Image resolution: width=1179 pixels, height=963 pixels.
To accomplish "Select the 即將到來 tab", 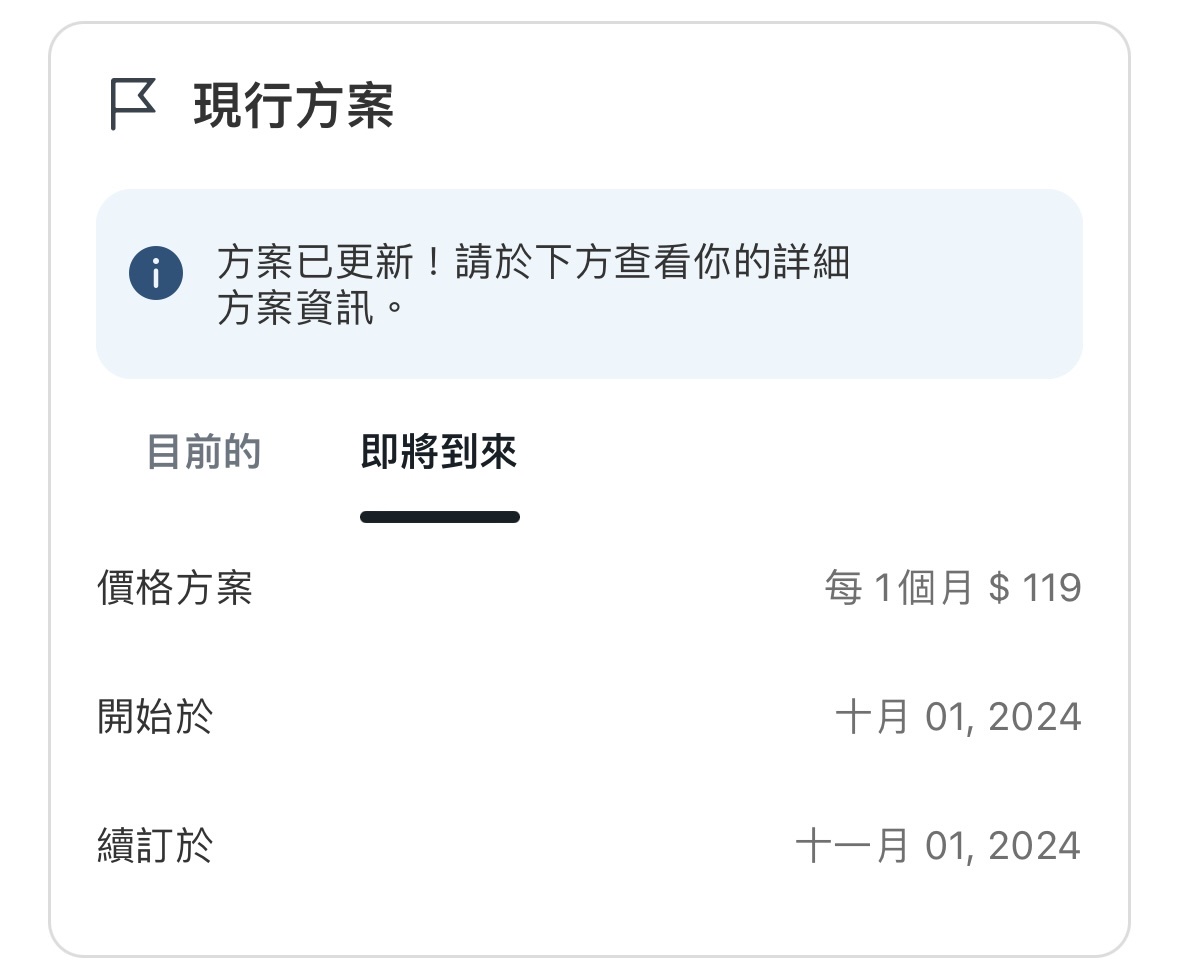I will [438, 452].
